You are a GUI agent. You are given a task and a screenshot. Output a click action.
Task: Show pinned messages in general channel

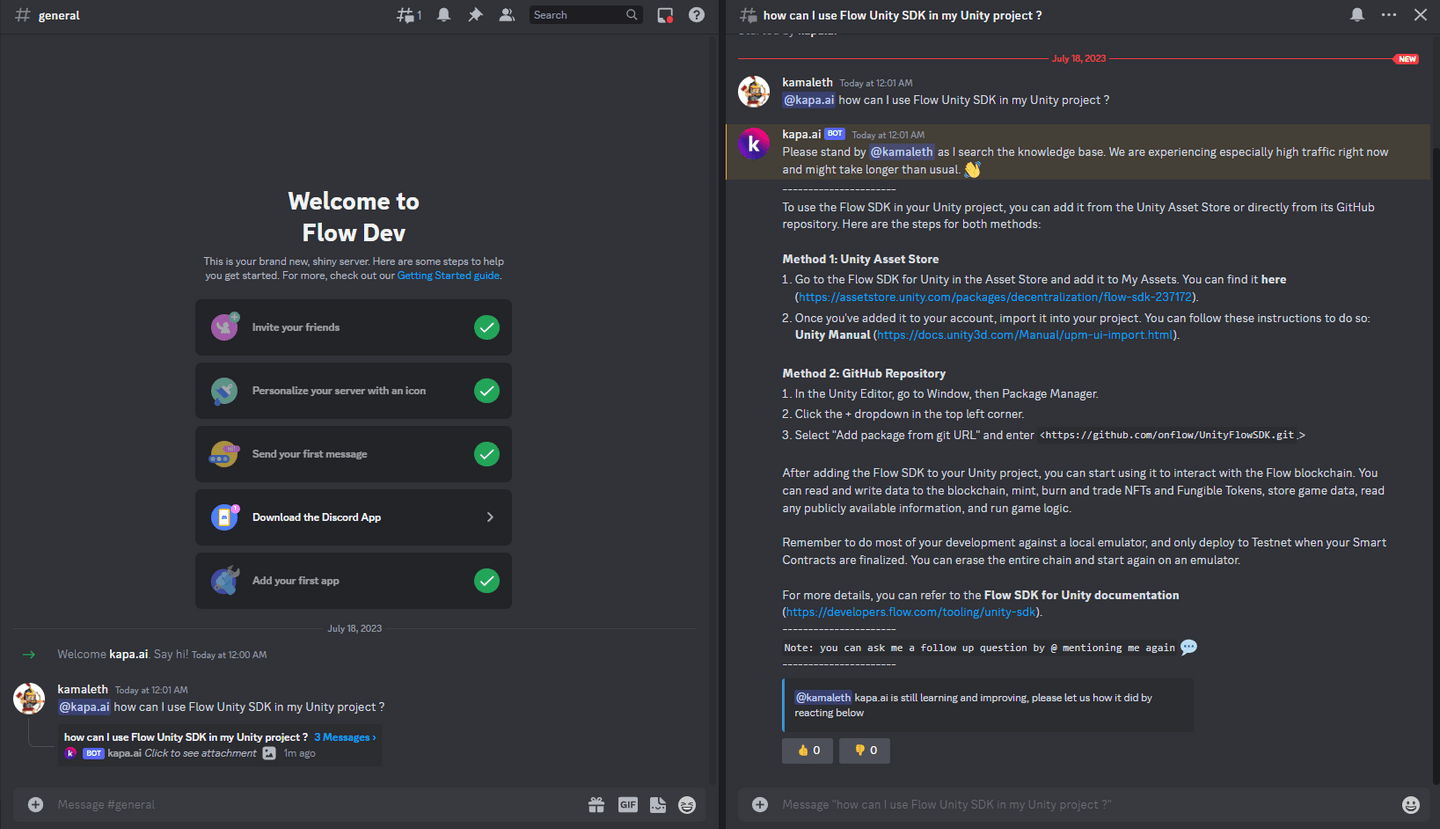pyautogui.click(x=475, y=15)
